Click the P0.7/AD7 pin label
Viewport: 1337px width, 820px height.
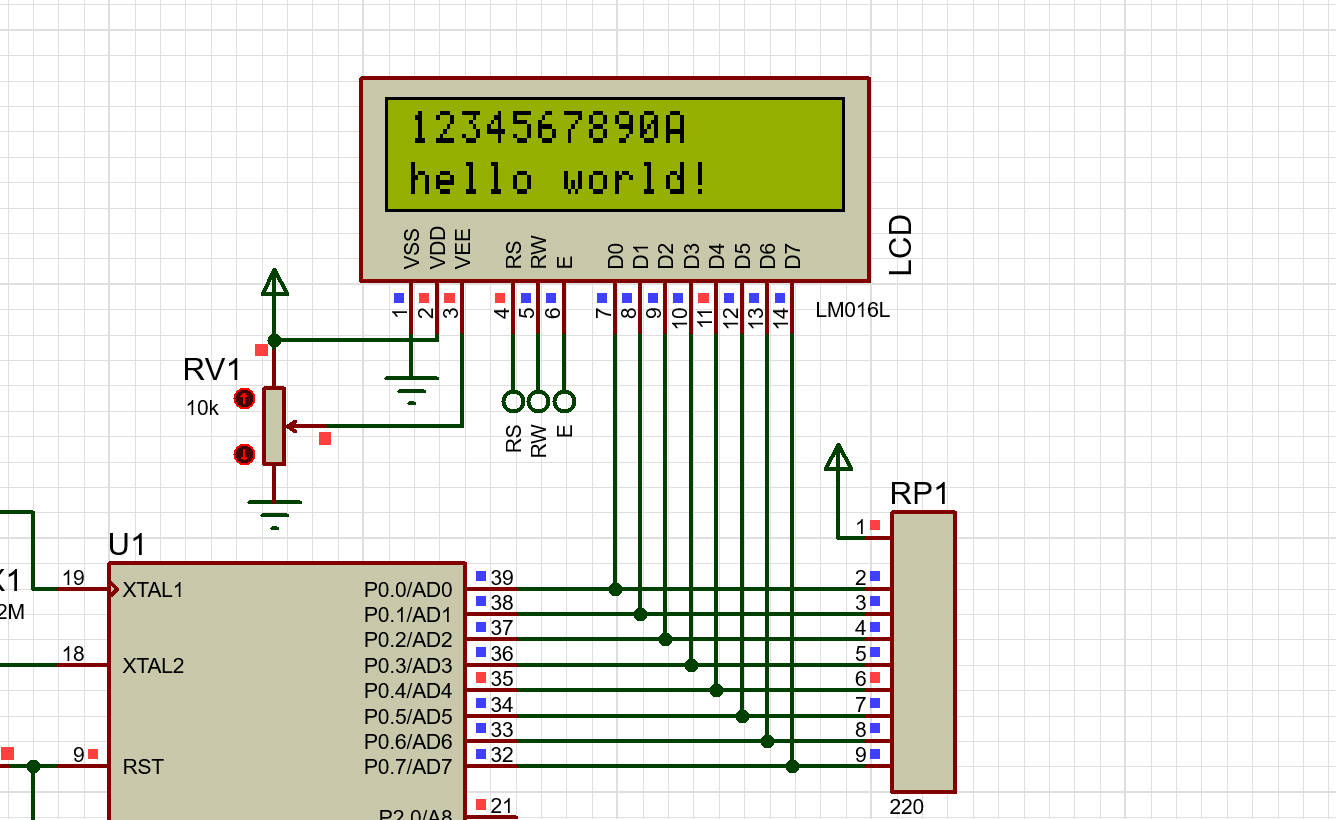click(x=408, y=767)
